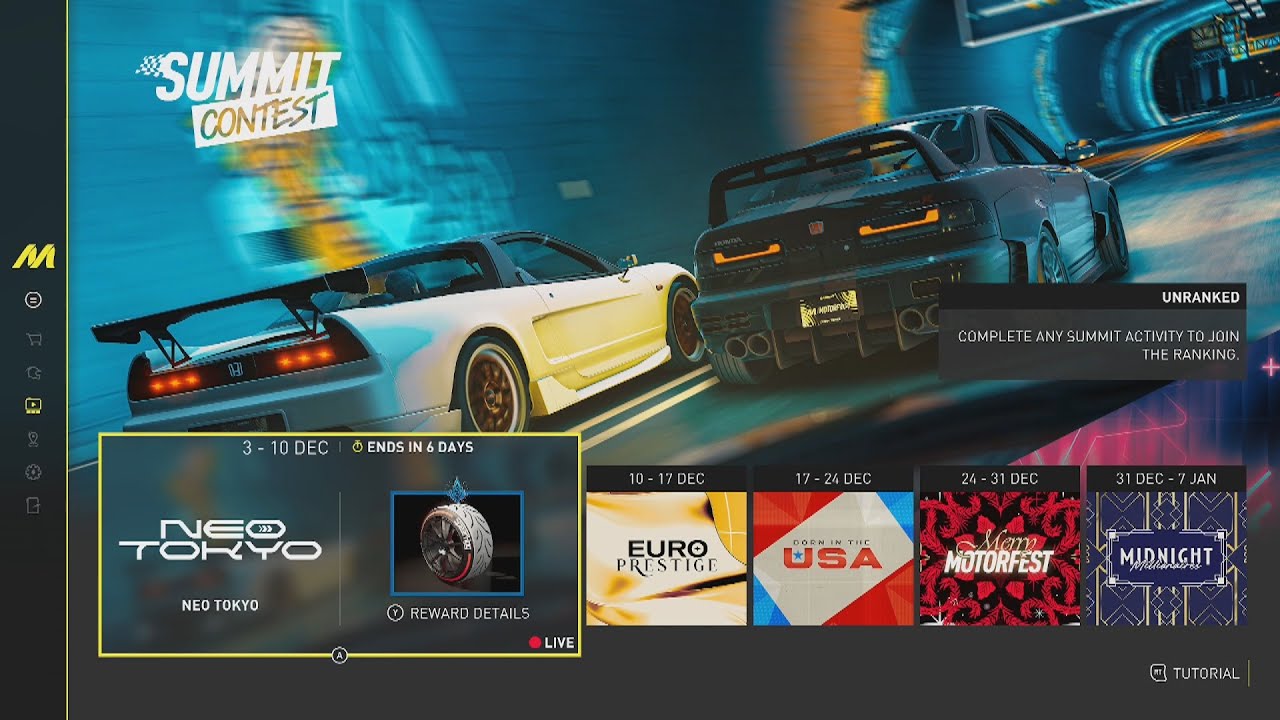The image size is (1280, 720).
Task: Select the Neo Tokyo summit logo
Action: point(220,539)
